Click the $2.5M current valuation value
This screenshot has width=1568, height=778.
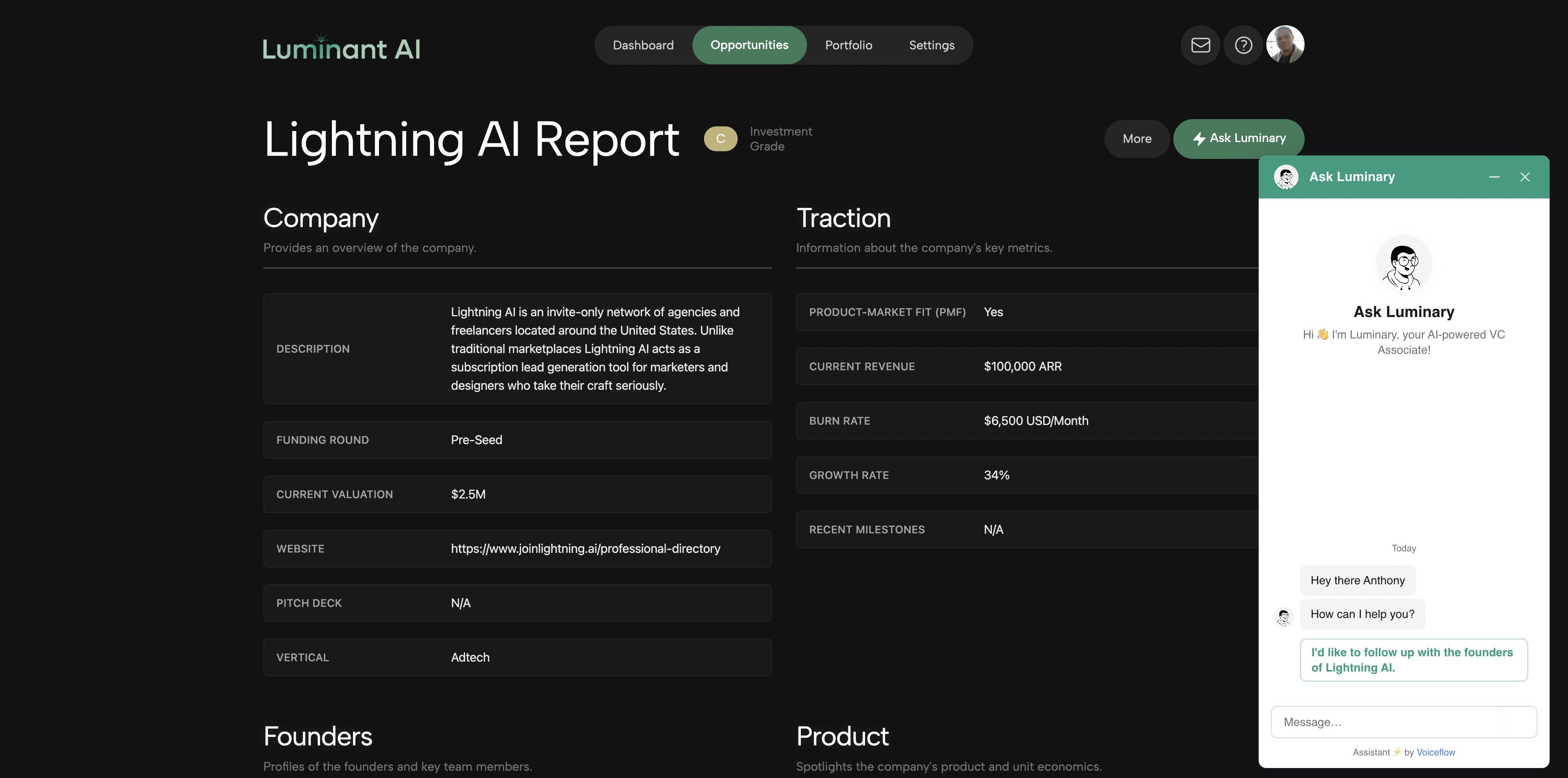(x=468, y=494)
